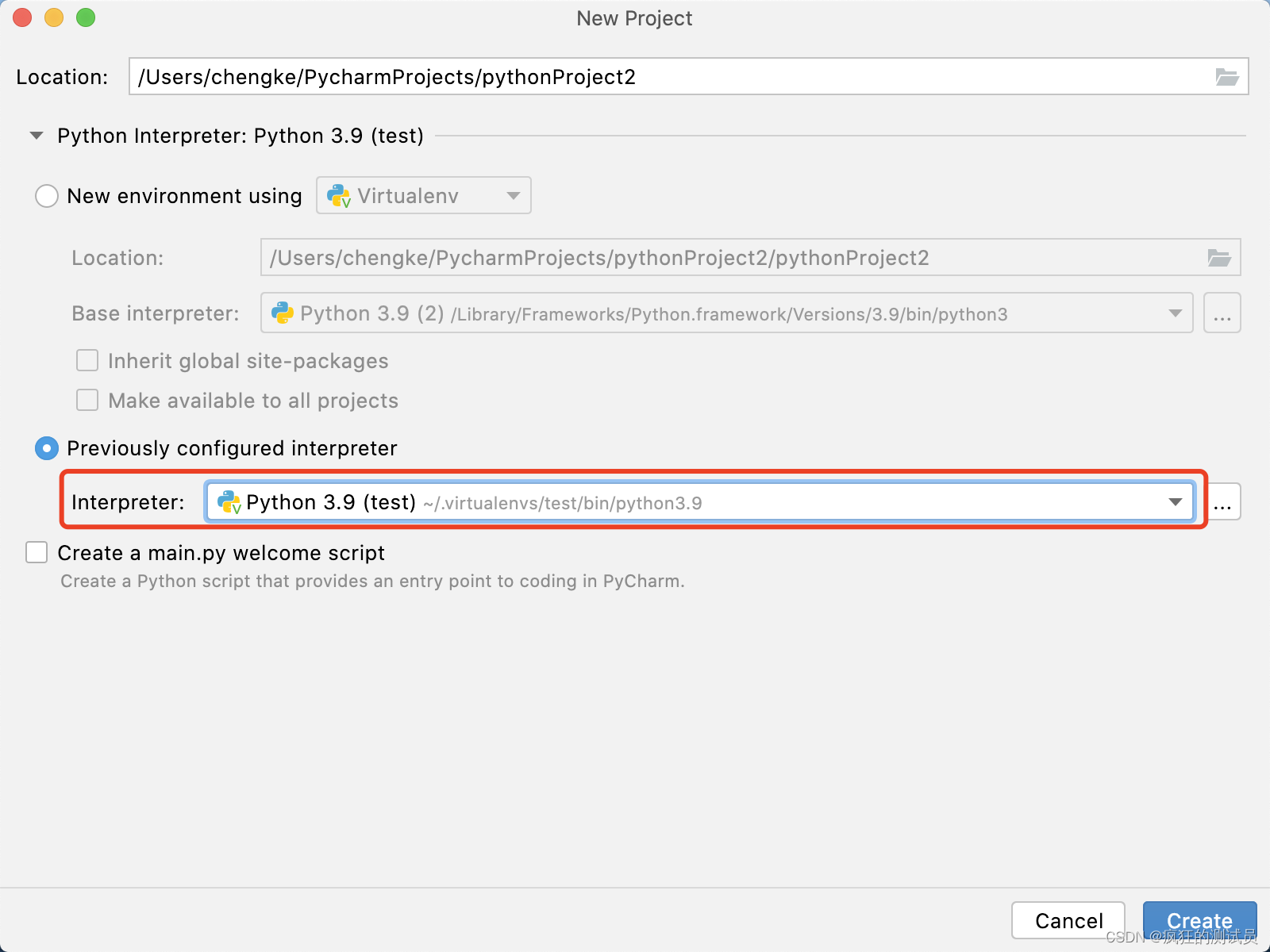Click Create a Python script description text

pos(372,581)
